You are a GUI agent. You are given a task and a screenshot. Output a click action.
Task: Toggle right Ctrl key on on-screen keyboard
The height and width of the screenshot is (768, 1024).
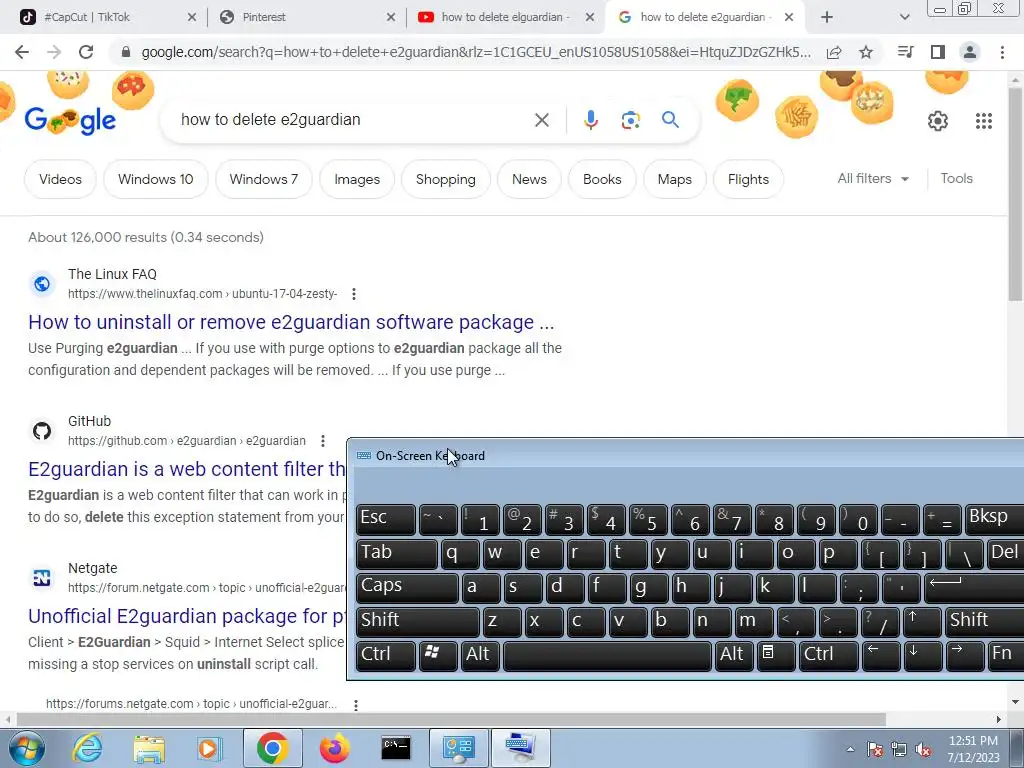pos(829,655)
